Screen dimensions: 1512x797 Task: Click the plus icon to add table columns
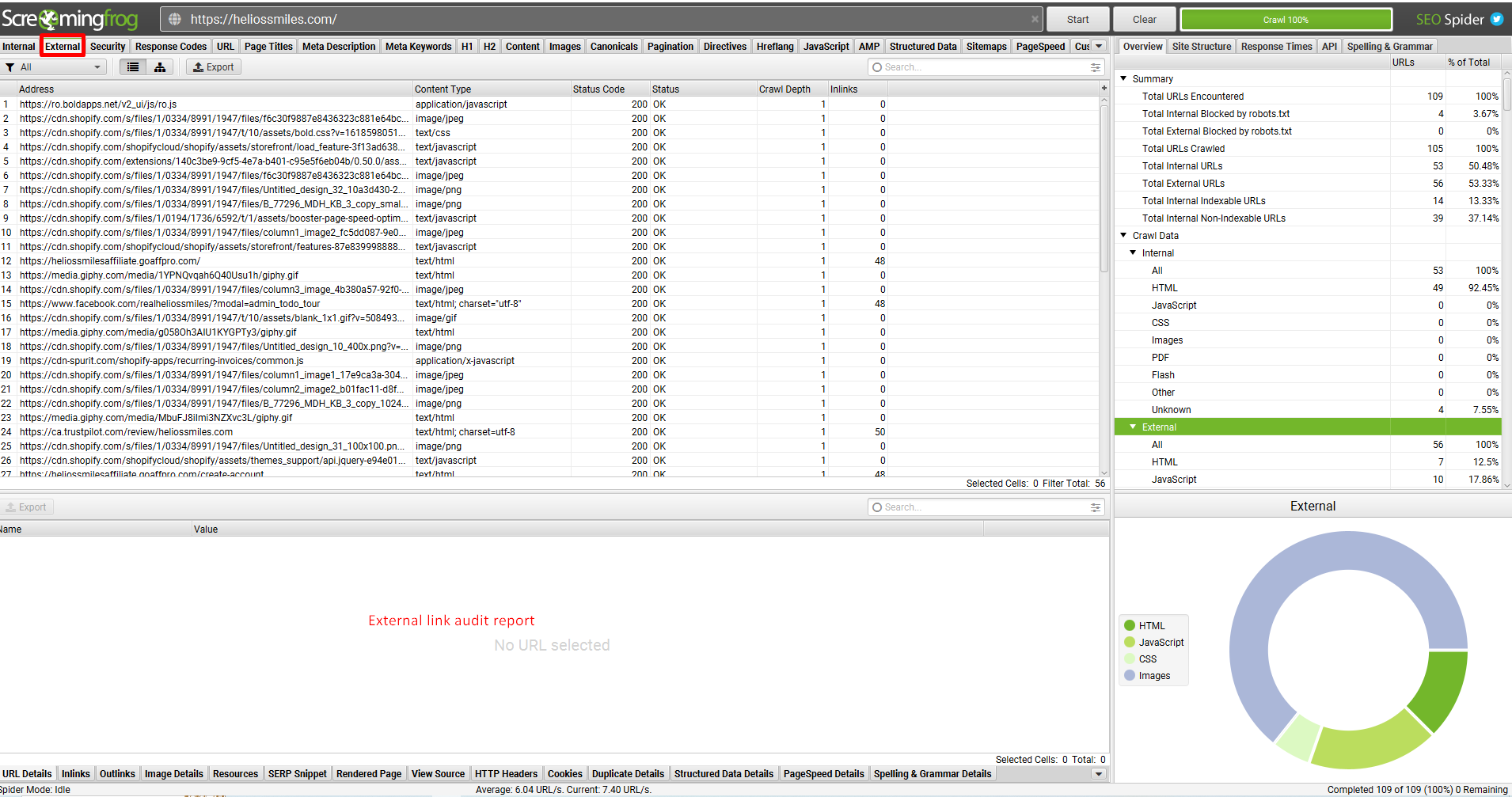click(1104, 89)
